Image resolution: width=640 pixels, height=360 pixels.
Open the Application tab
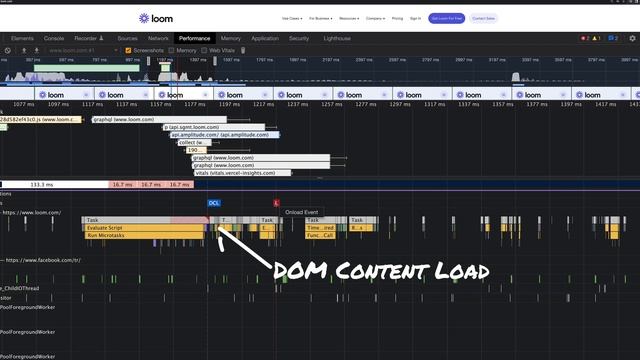pyautogui.click(x=265, y=38)
